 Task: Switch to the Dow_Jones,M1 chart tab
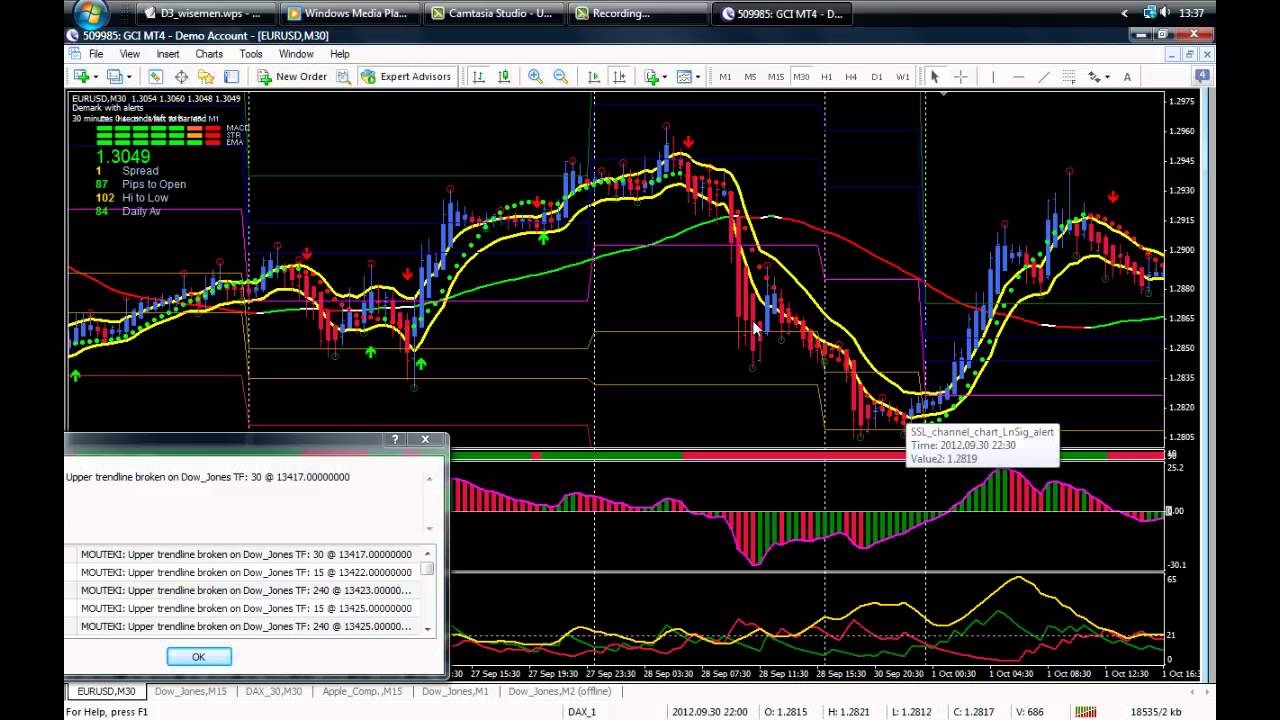coord(455,691)
